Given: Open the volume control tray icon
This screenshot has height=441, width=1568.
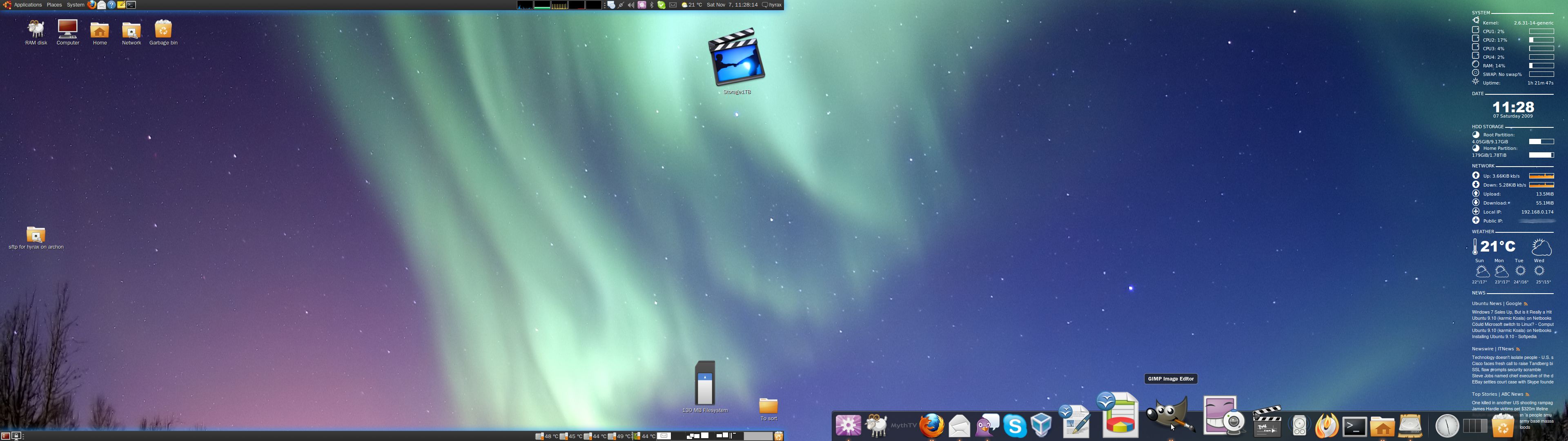Looking at the screenshot, I should [631, 5].
